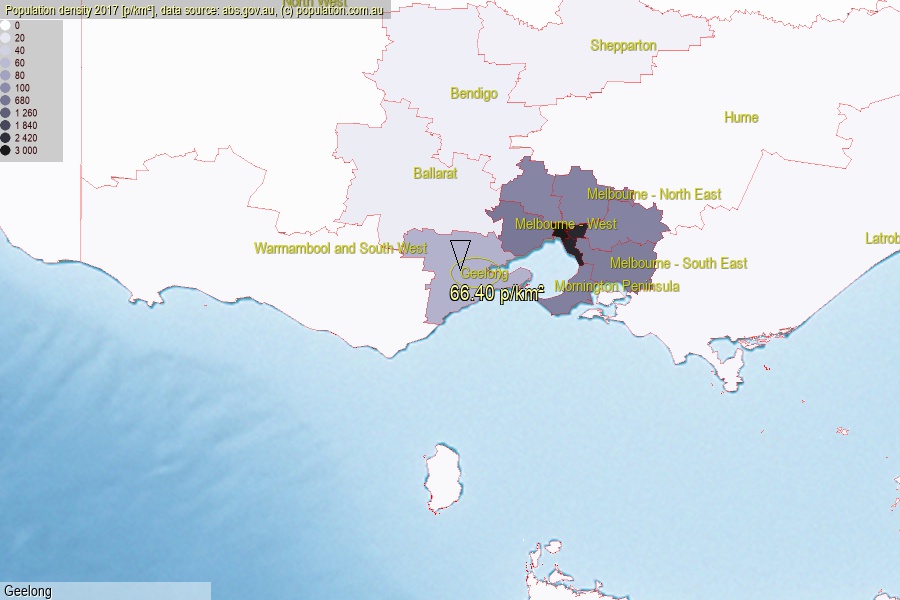Click the legend swatch for 80
The height and width of the screenshot is (600, 900).
click(5, 75)
